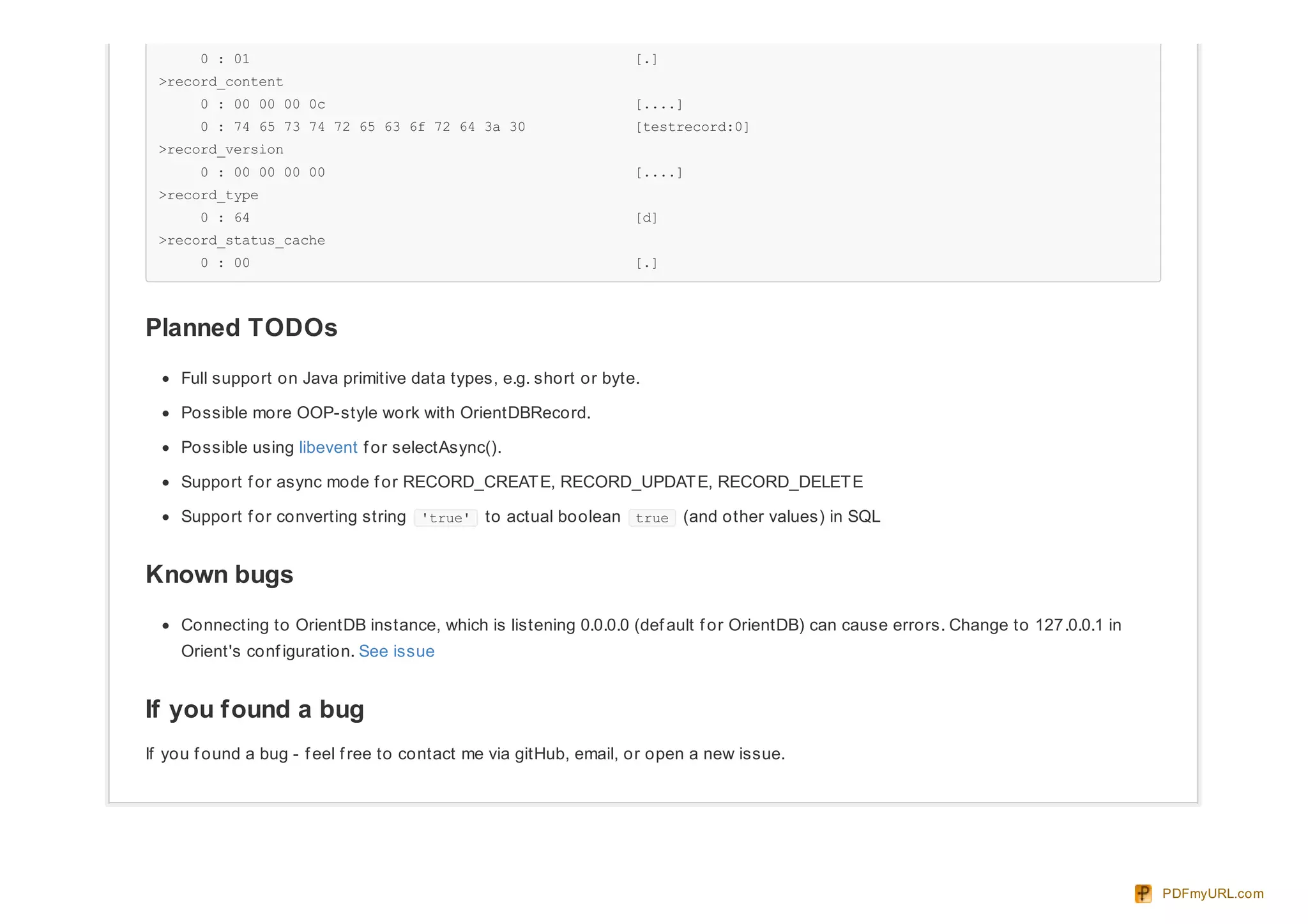Click the >record_content line in code block
1308x924 pixels.
coord(221,82)
